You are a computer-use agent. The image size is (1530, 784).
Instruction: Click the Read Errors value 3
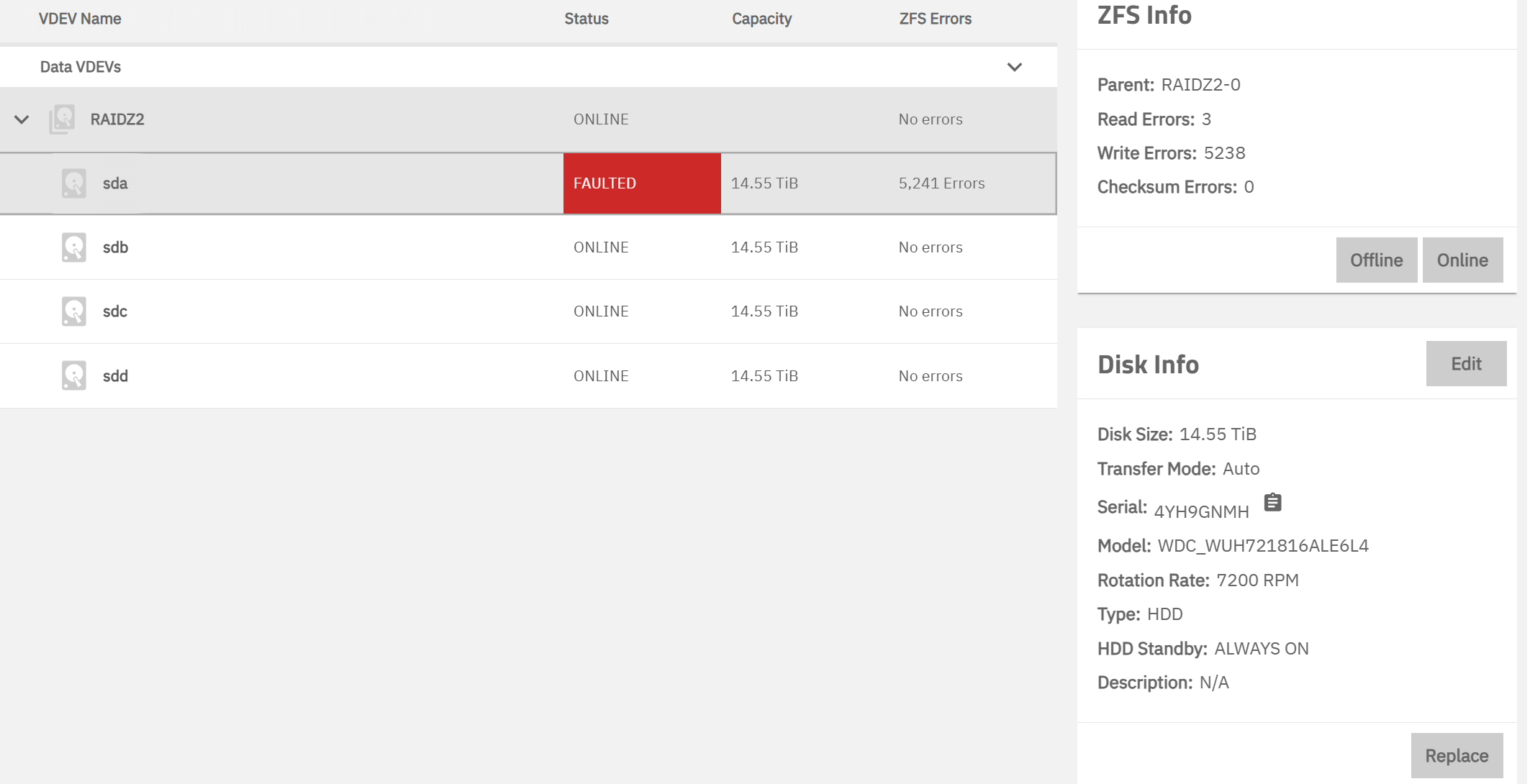pyautogui.click(x=1206, y=119)
